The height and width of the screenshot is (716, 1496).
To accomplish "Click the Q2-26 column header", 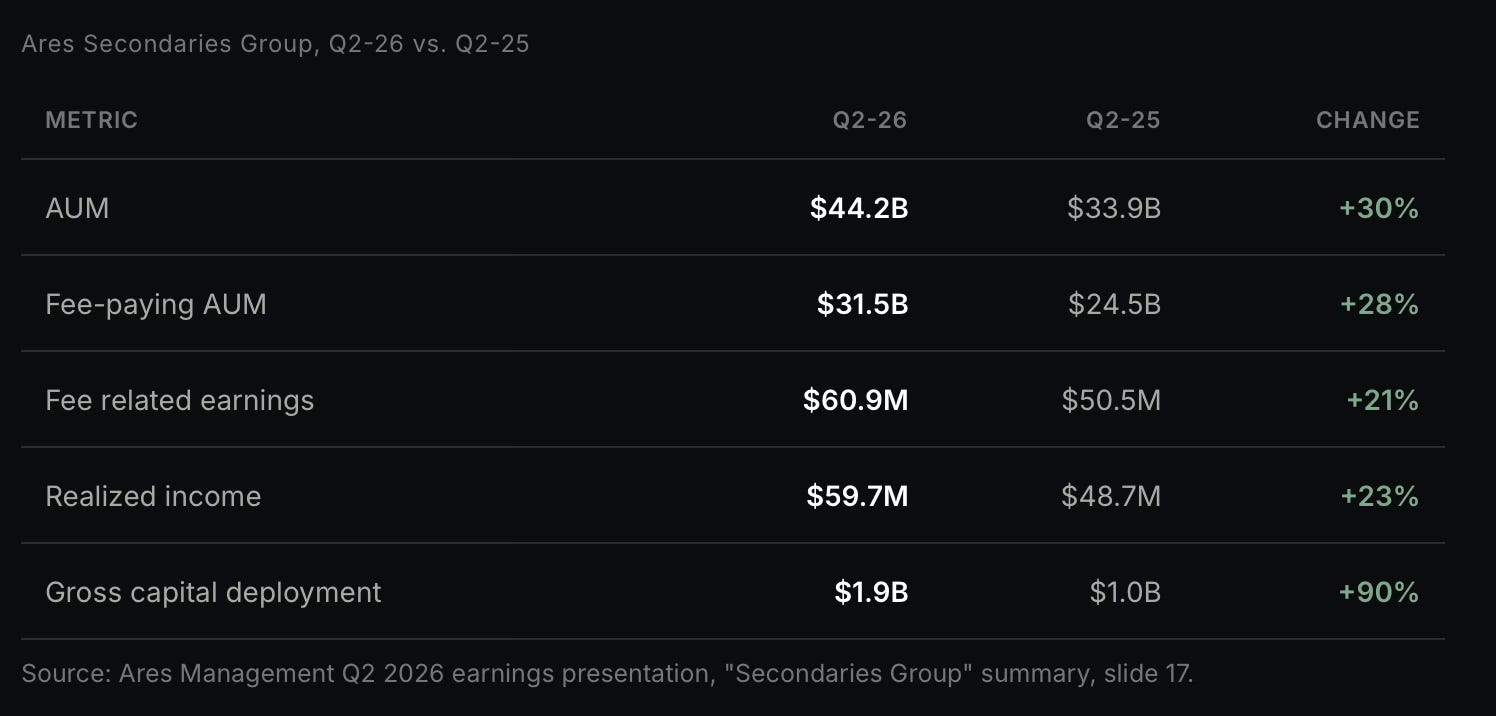I will point(870,120).
